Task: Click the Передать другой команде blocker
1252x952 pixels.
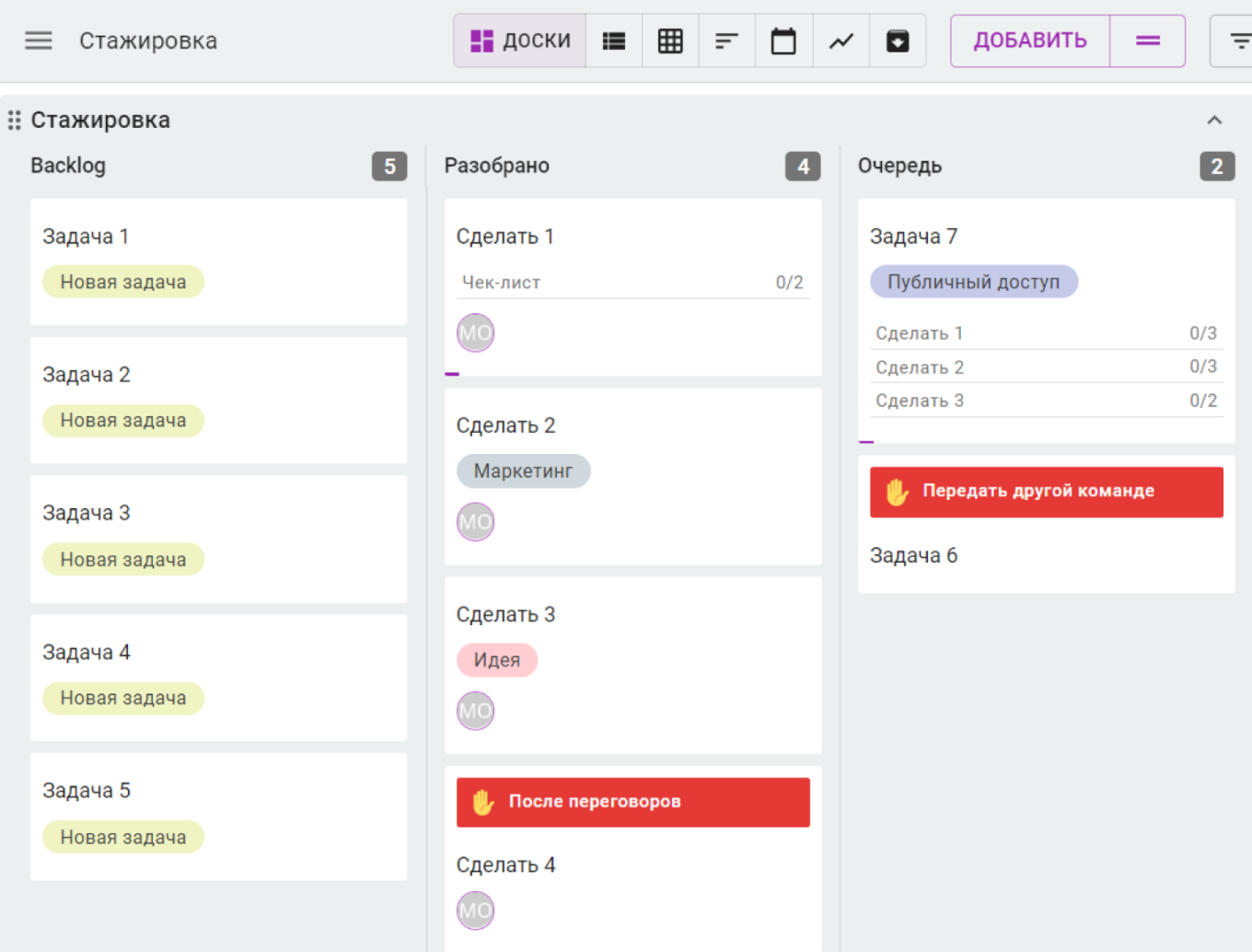Action: click(1046, 492)
